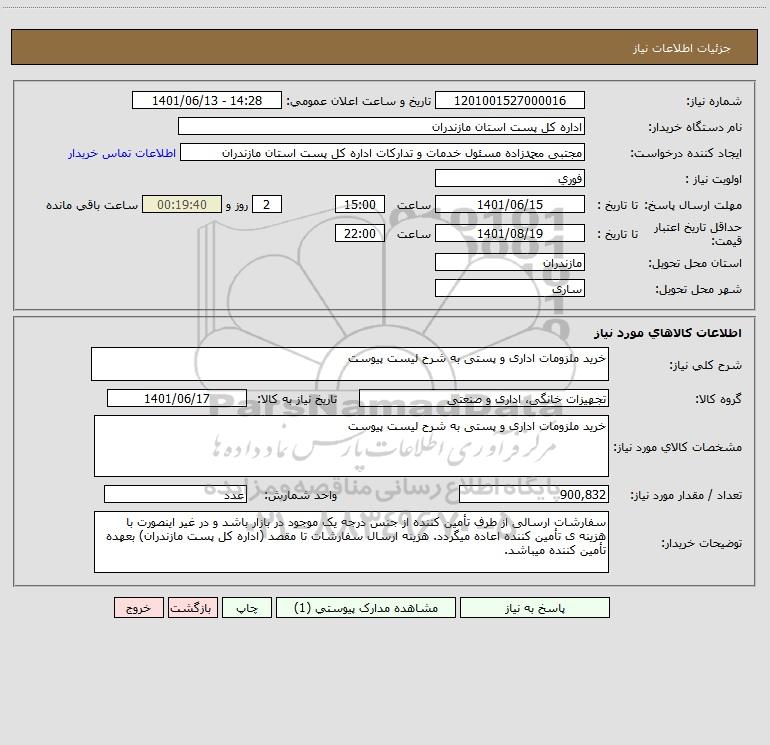Open اطلاعات تماس خریدار link
The image size is (770, 745).
click(x=121, y=153)
